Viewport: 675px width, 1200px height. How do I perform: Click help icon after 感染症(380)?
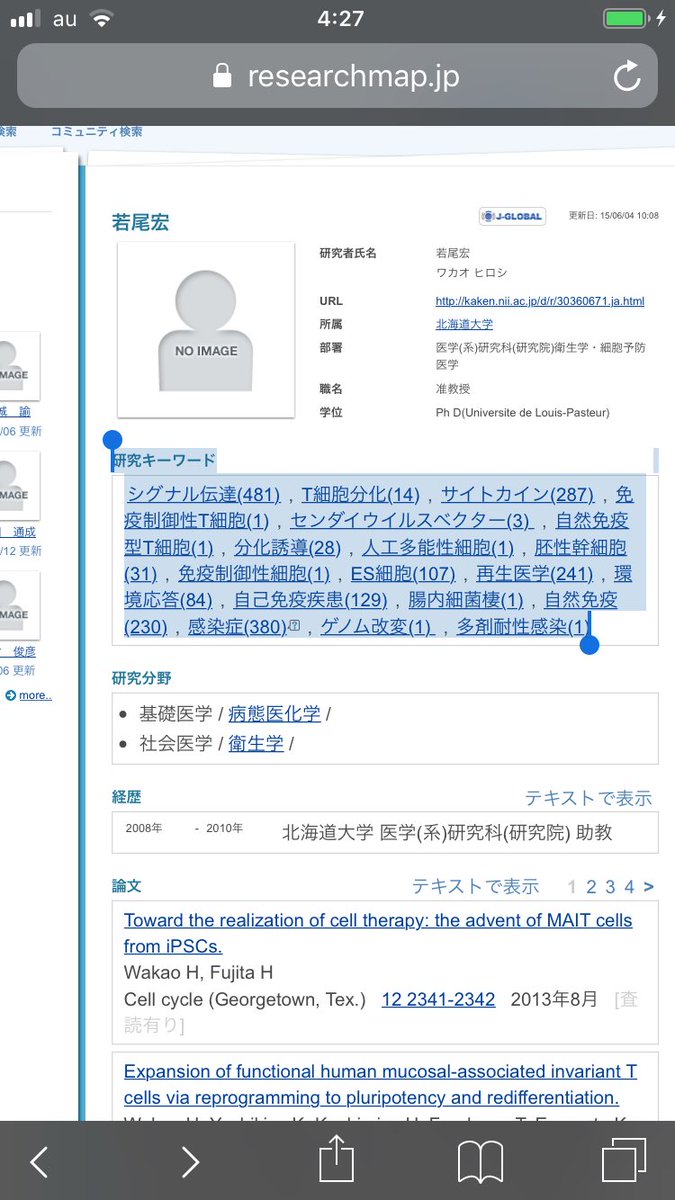pos(294,627)
